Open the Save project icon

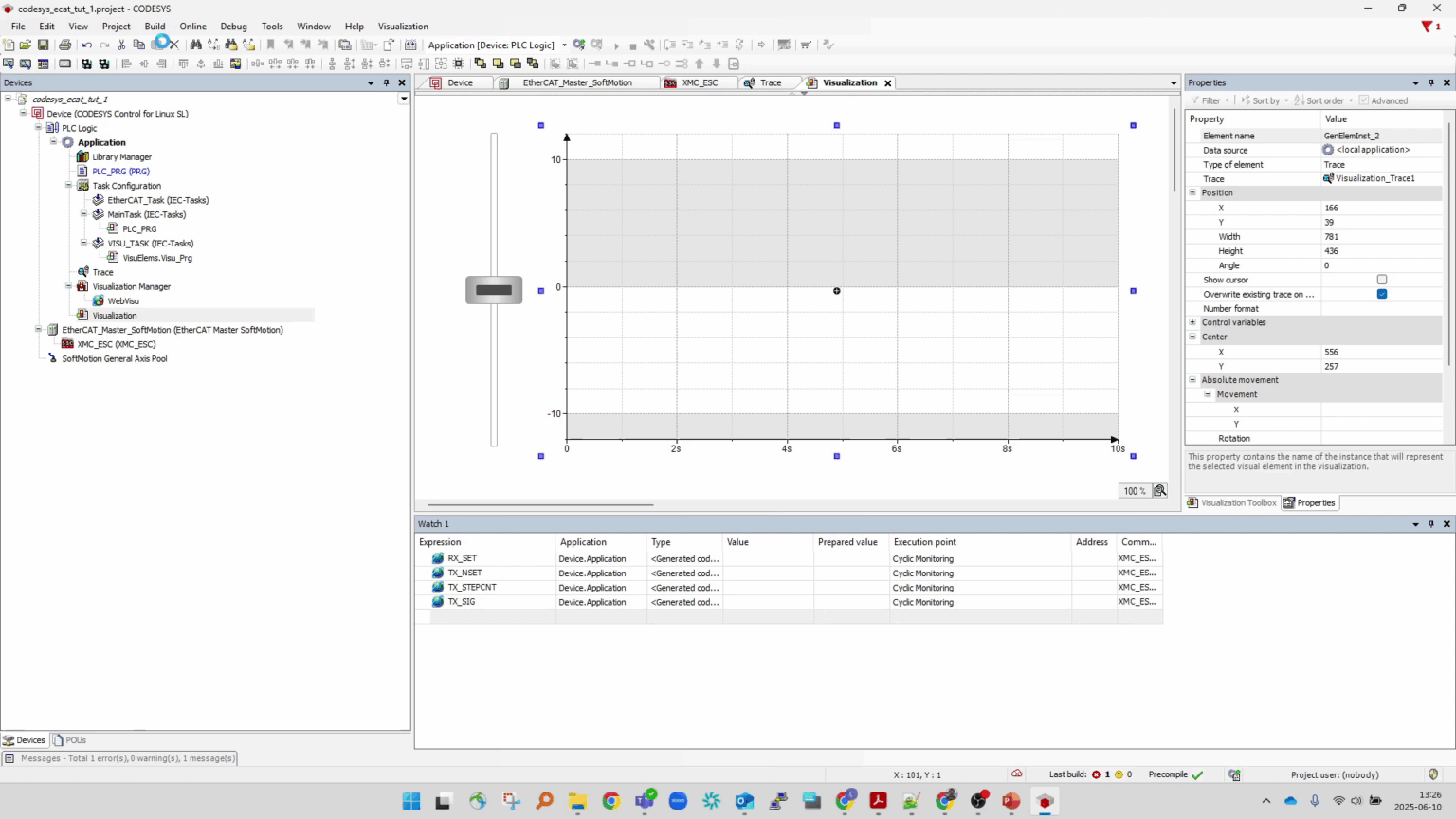(43, 44)
